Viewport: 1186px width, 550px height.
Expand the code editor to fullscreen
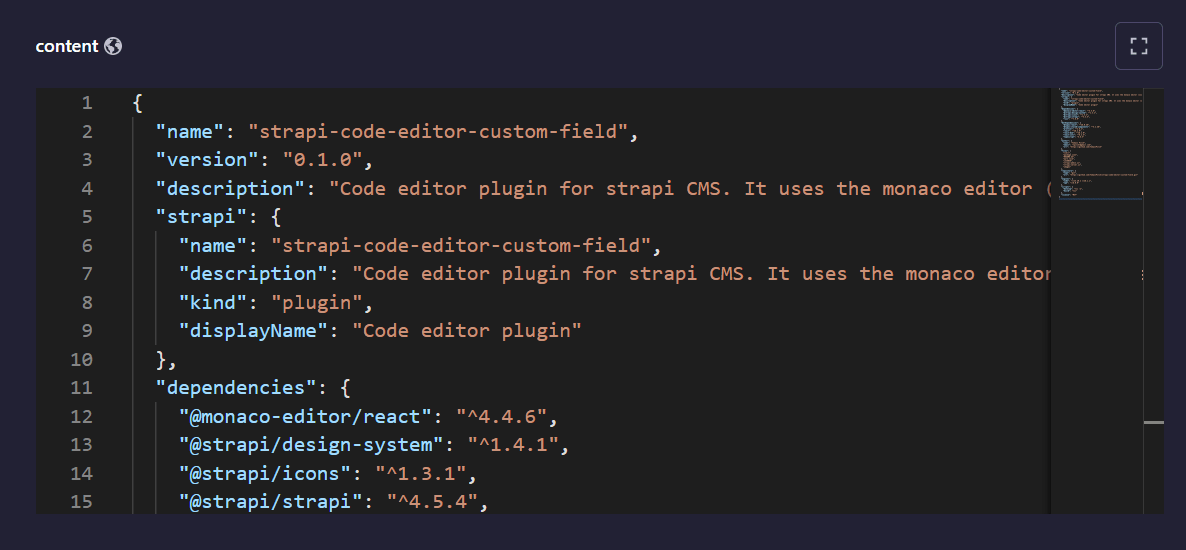(x=1138, y=46)
